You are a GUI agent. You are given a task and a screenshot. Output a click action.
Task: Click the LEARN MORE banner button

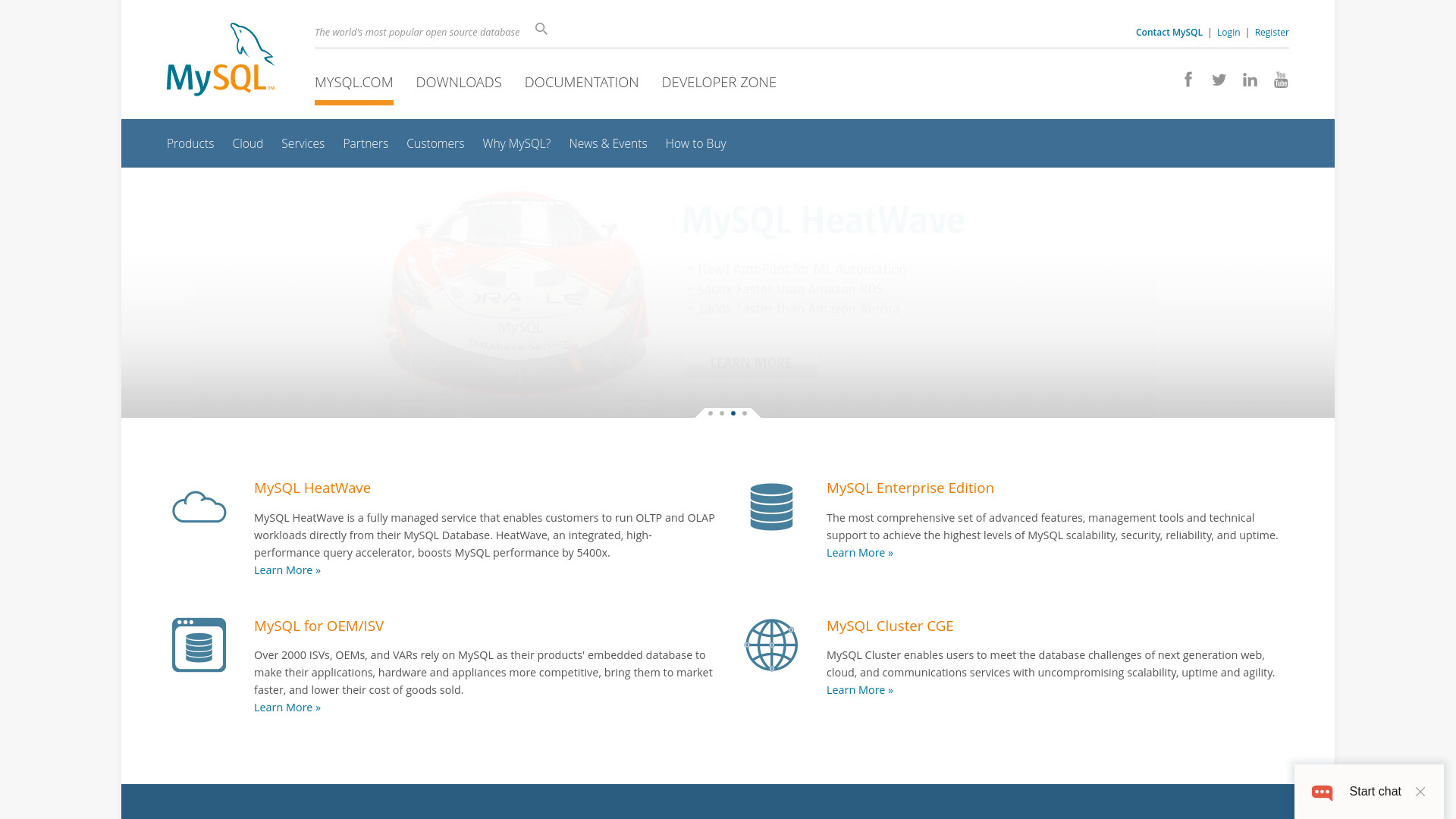coord(751,363)
